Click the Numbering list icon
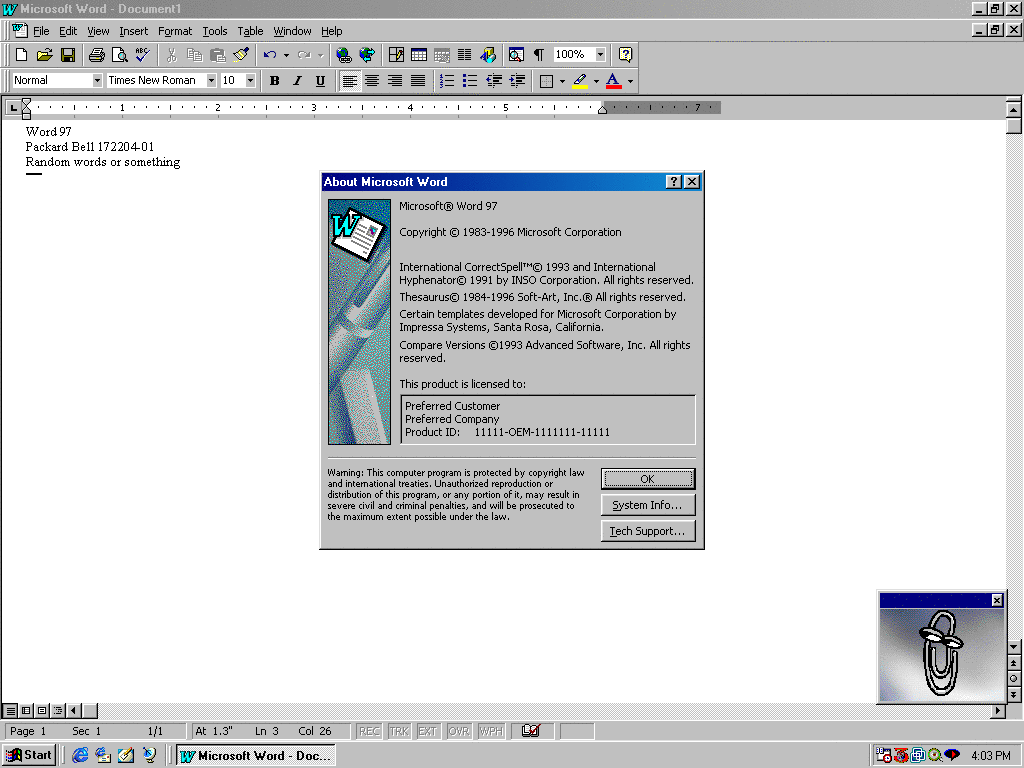Viewport: 1024px width, 768px height. [447, 81]
